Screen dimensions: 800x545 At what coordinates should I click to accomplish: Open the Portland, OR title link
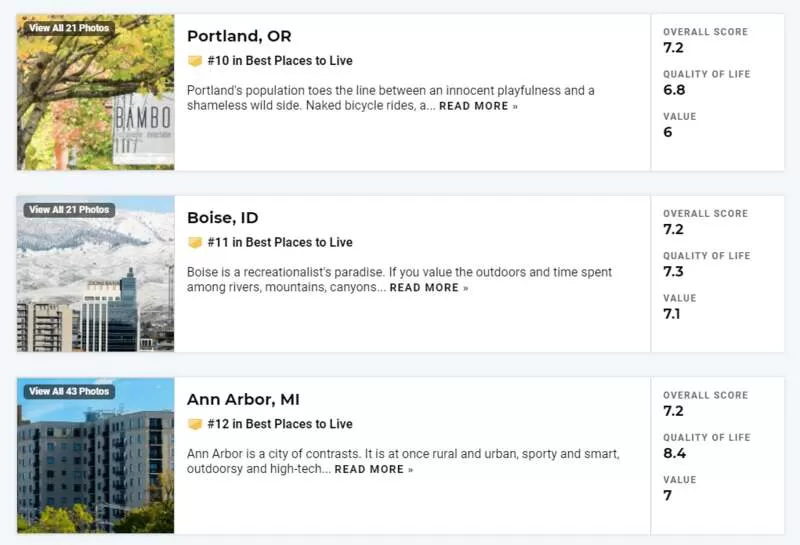239,36
